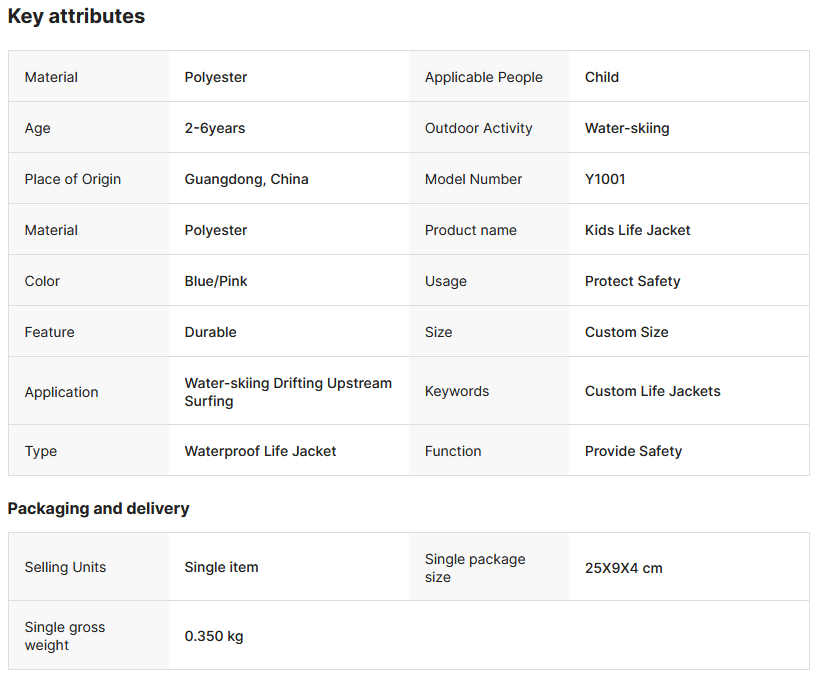This screenshot has width=817, height=682.
Task: Click the Provide Safety function value
Action: pos(633,451)
